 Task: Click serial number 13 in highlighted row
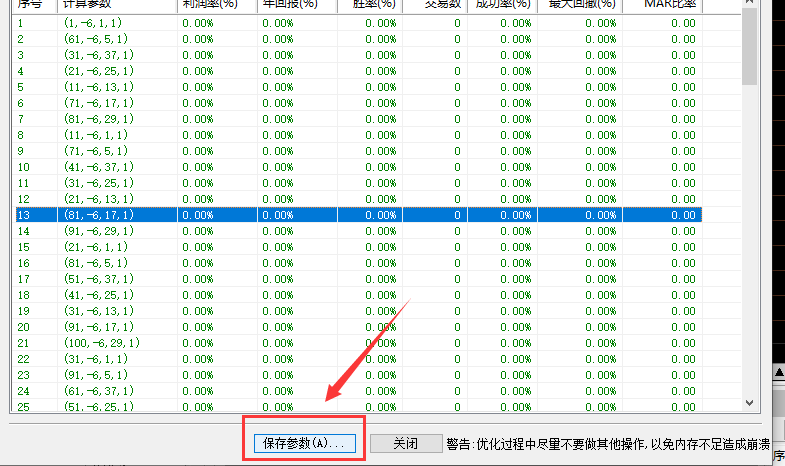point(24,215)
